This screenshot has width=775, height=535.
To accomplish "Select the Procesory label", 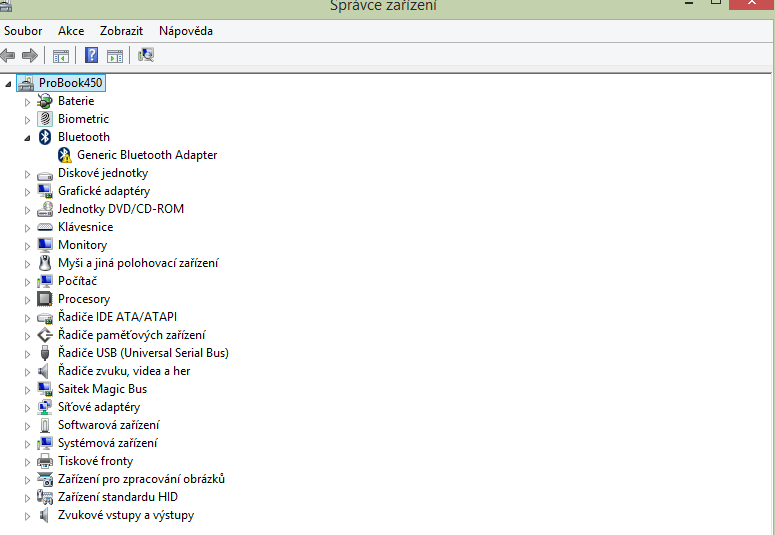I will point(84,299).
